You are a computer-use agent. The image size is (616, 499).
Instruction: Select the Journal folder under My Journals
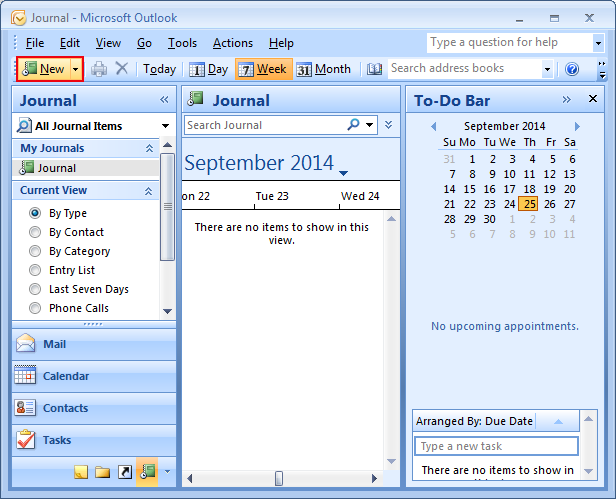coord(86,168)
